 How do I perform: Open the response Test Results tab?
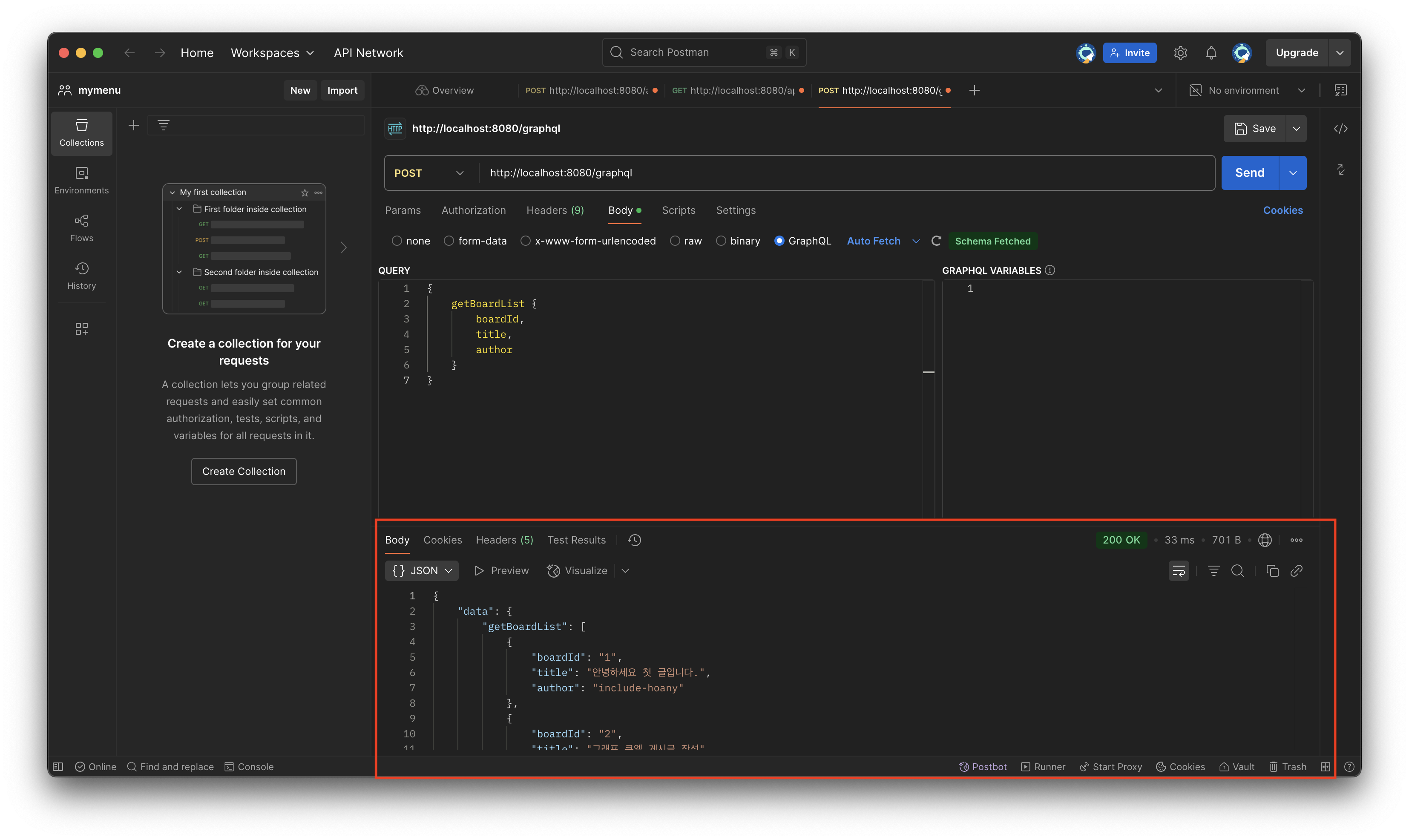coord(576,540)
